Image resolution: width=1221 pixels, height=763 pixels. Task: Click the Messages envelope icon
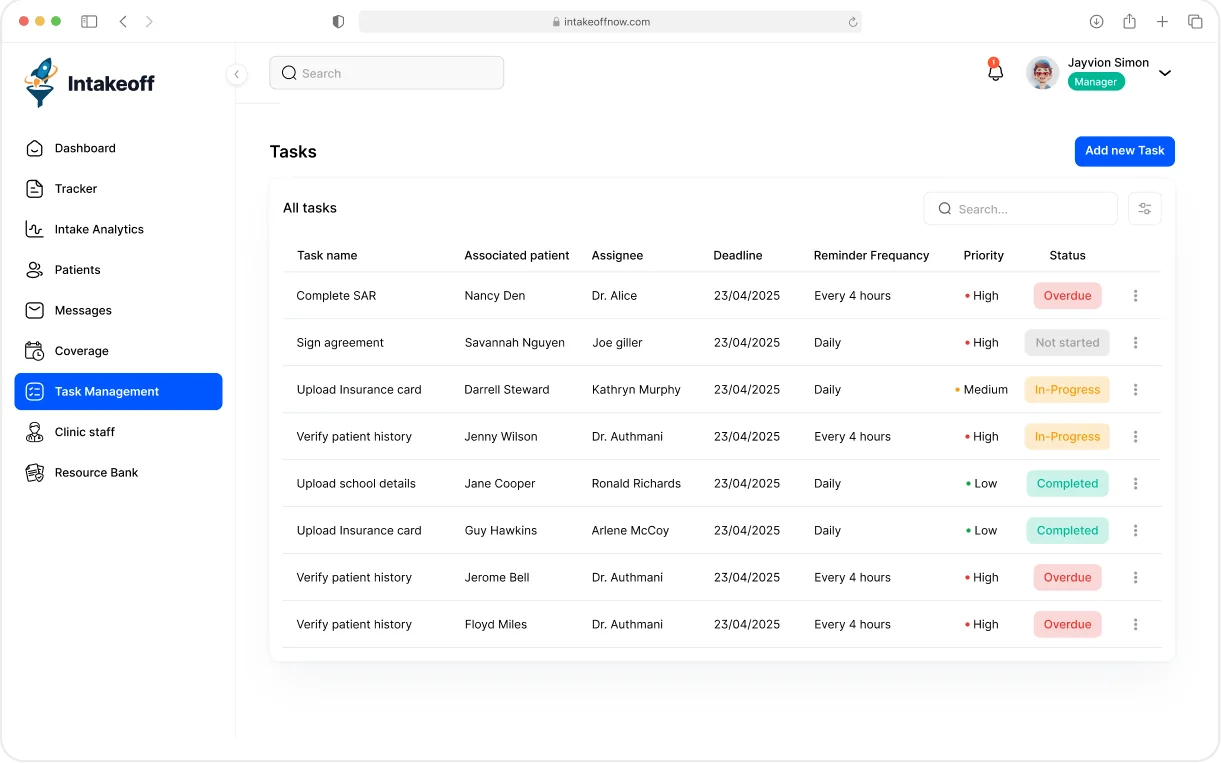(x=35, y=310)
